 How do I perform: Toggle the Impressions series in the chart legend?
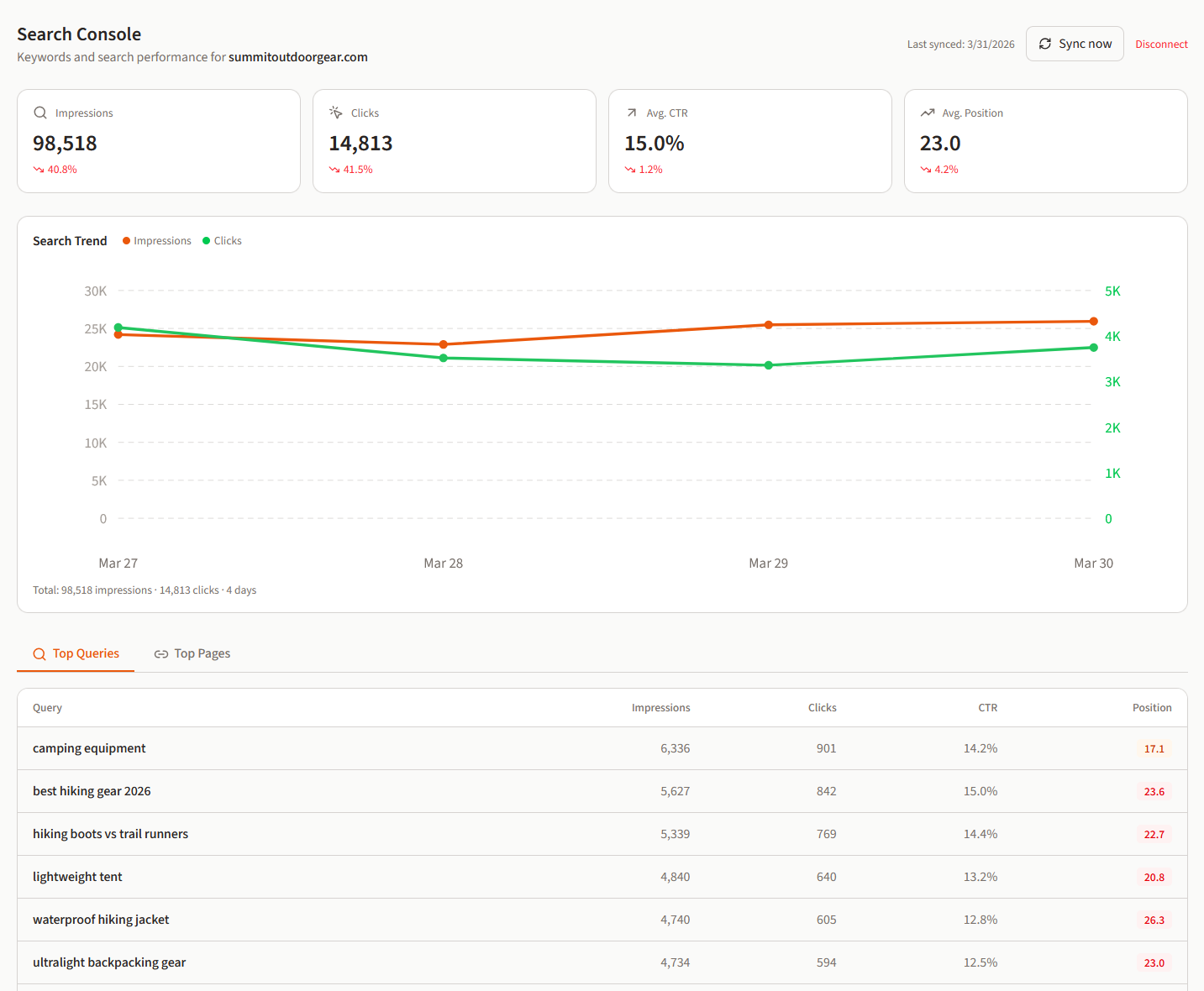[156, 240]
